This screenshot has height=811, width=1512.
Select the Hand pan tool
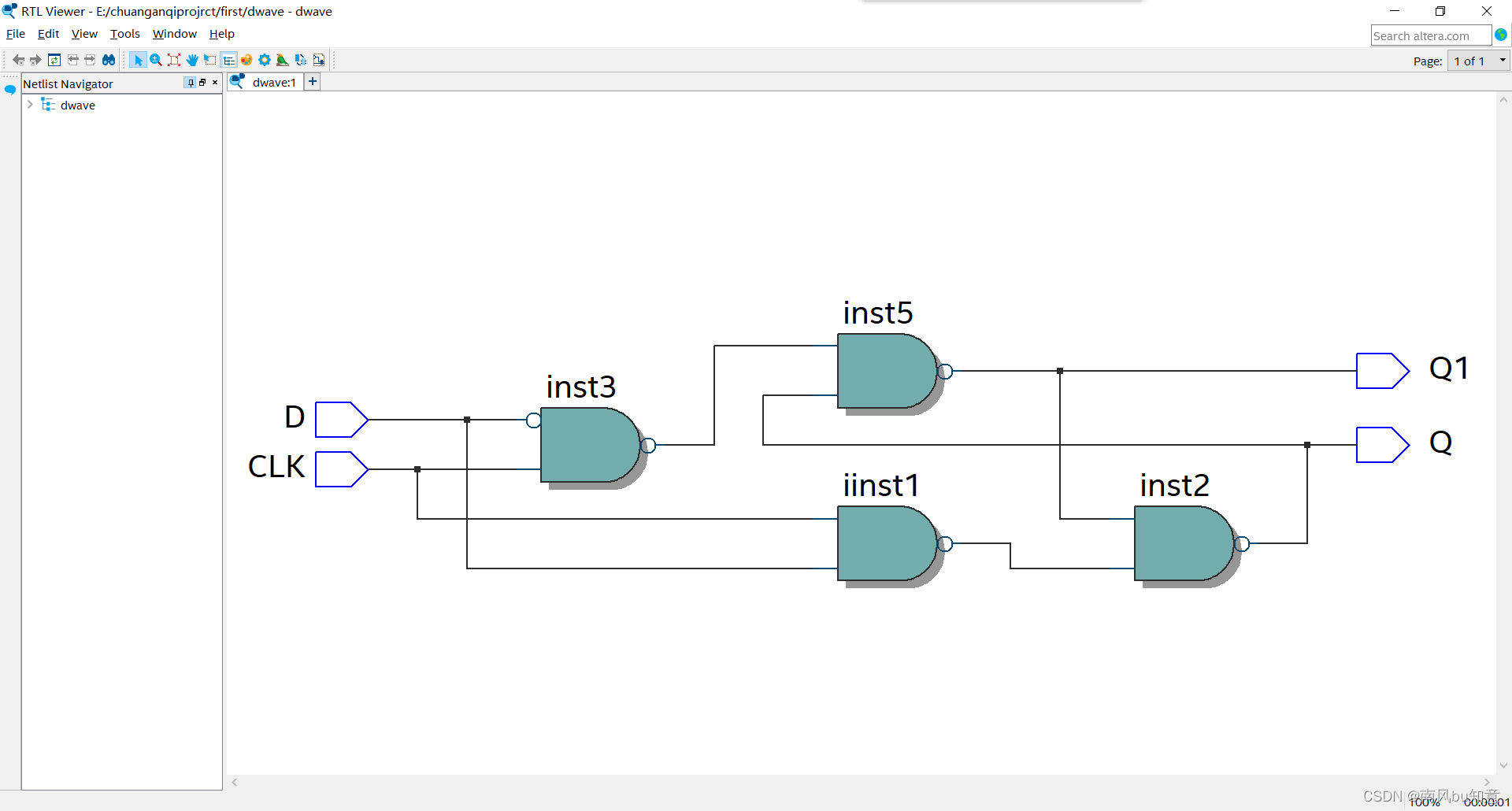click(192, 60)
